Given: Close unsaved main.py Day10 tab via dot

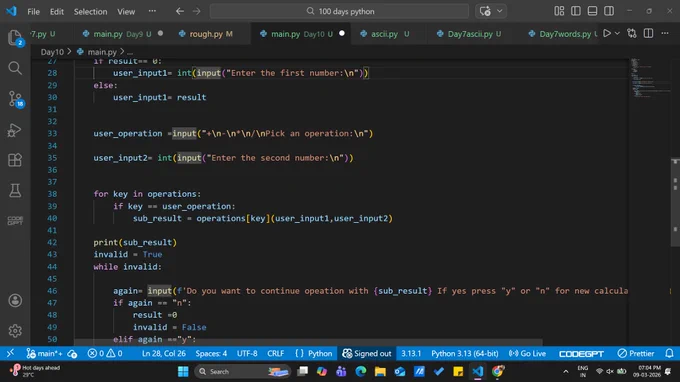Looking at the screenshot, I should point(342,33).
